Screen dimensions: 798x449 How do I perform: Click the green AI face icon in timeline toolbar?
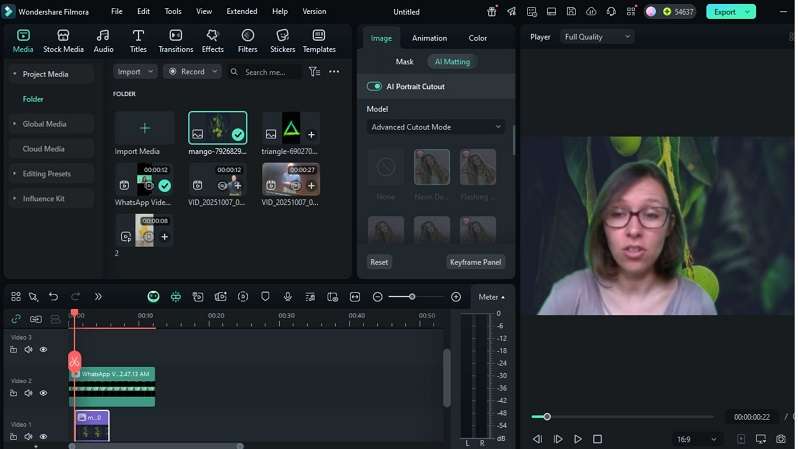coord(153,297)
